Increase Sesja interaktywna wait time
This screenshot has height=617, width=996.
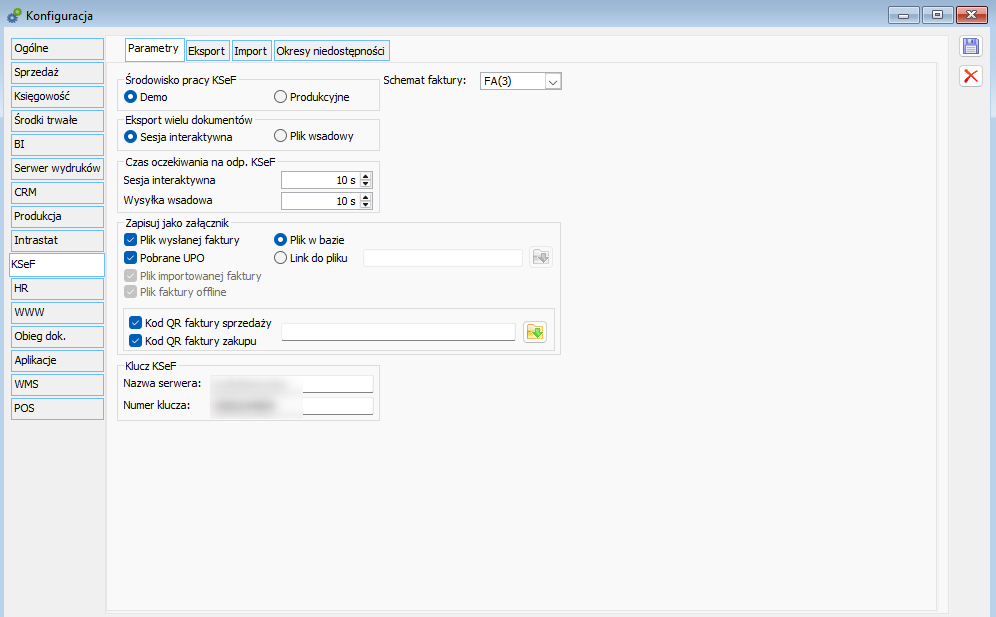tap(365, 177)
